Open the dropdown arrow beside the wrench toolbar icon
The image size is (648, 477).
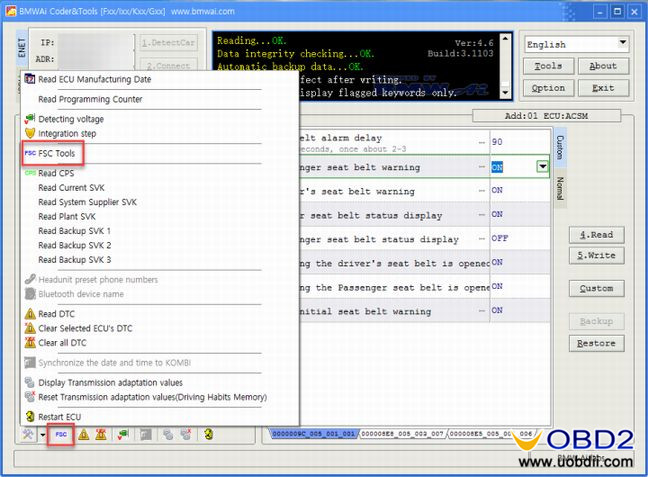(x=43, y=434)
